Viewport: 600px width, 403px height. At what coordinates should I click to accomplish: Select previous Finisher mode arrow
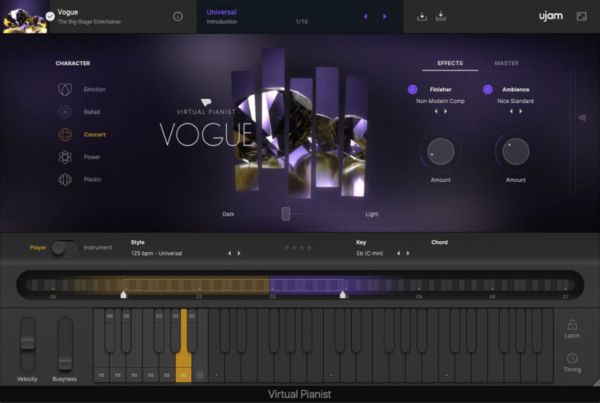[436, 111]
